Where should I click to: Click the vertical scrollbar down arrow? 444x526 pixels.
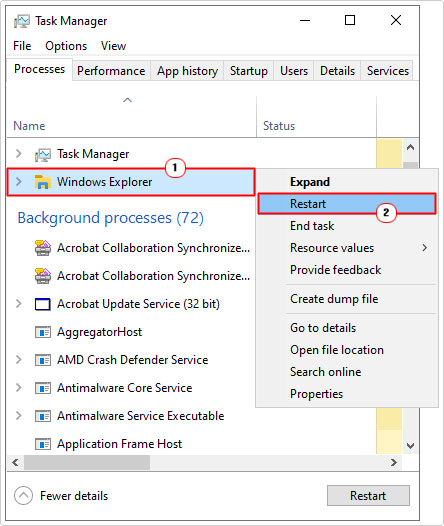(x=410, y=446)
